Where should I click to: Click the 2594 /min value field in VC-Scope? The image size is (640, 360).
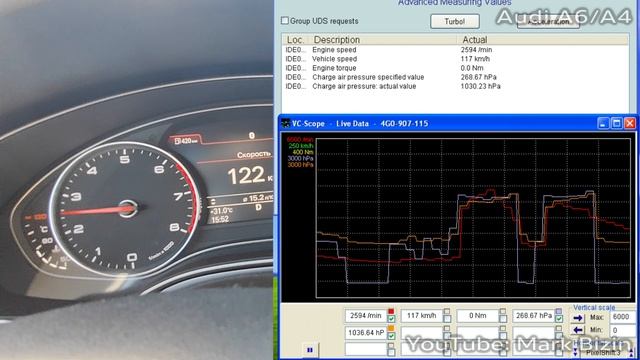pos(366,316)
